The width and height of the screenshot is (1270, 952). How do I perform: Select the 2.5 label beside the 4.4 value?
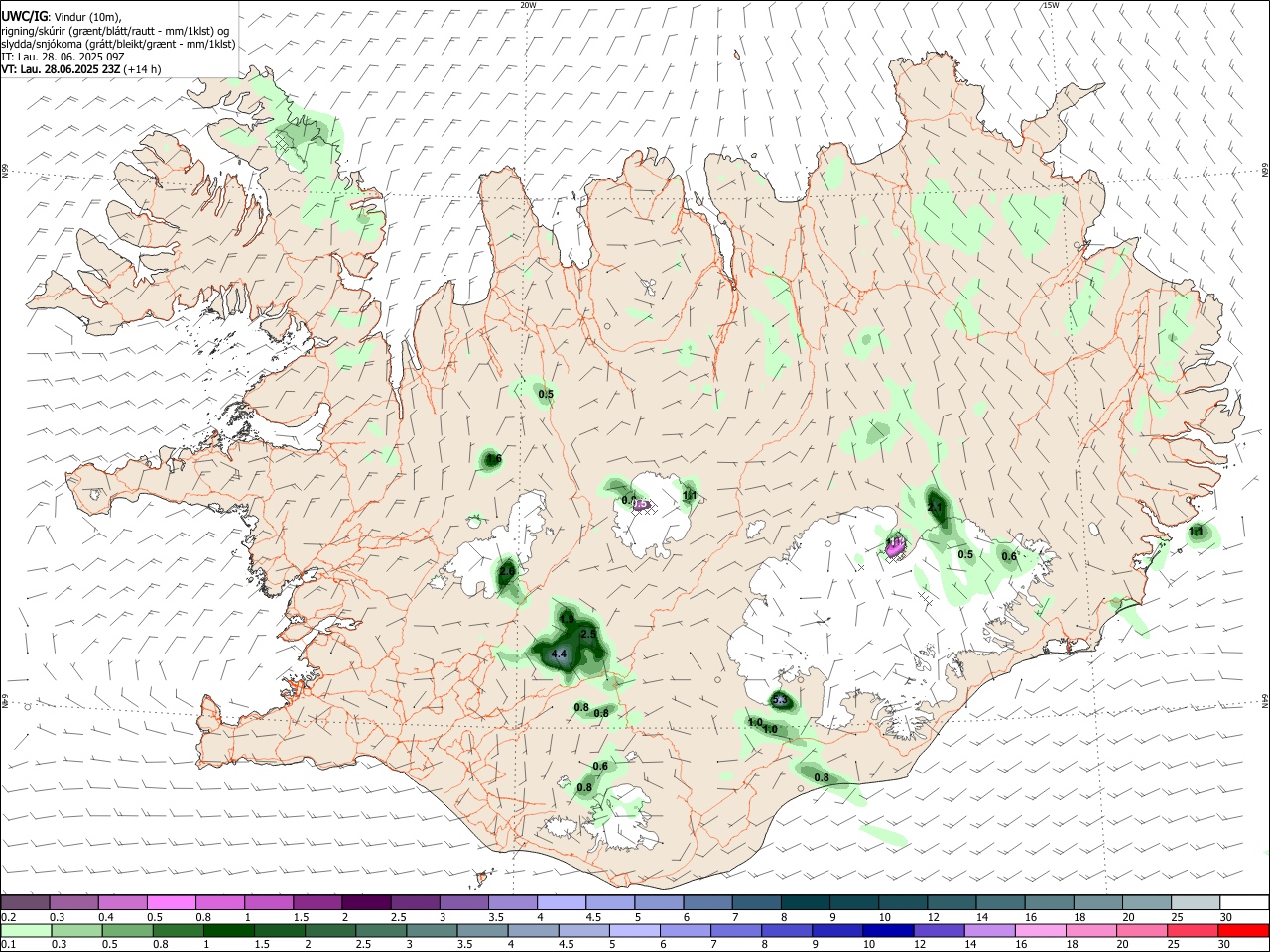coord(587,634)
